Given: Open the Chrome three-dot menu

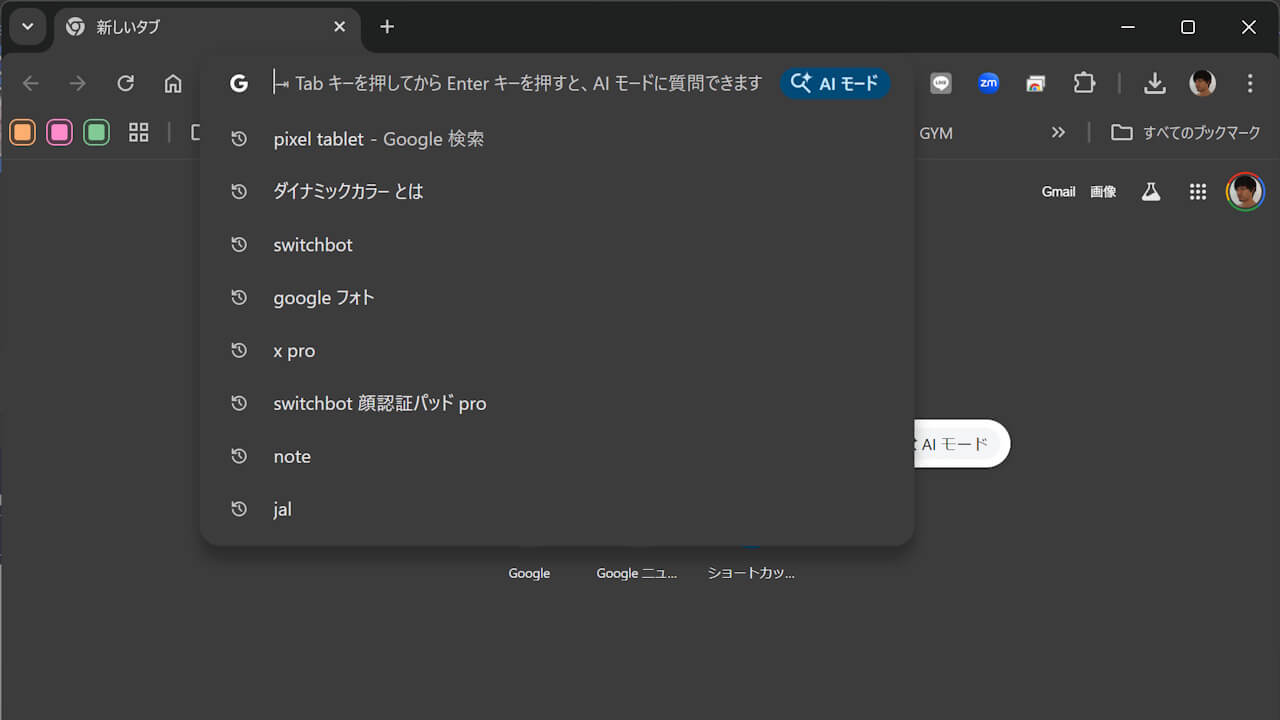Looking at the screenshot, I should coord(1250,84).
